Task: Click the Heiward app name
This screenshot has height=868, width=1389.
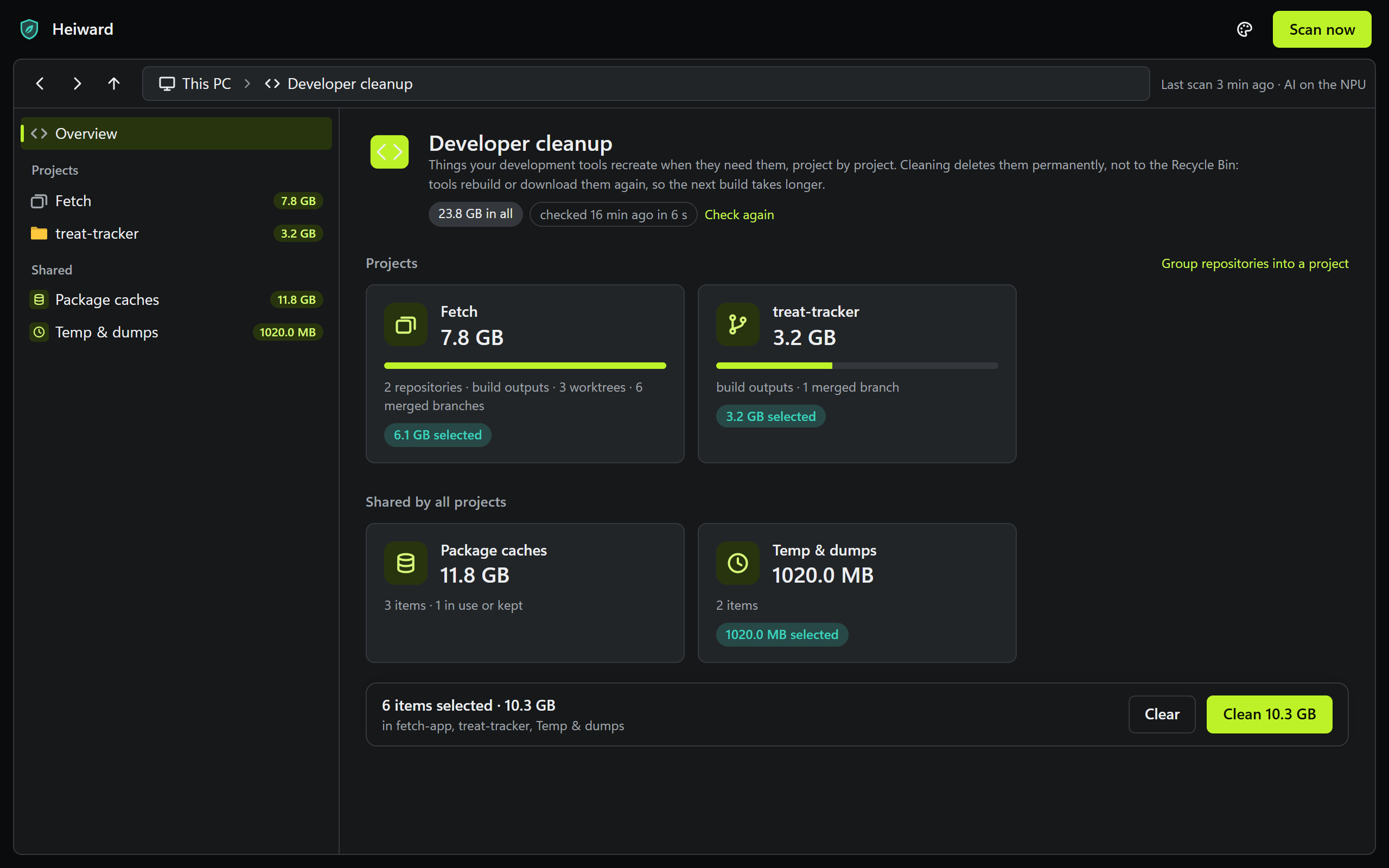Action: [82, 29]
